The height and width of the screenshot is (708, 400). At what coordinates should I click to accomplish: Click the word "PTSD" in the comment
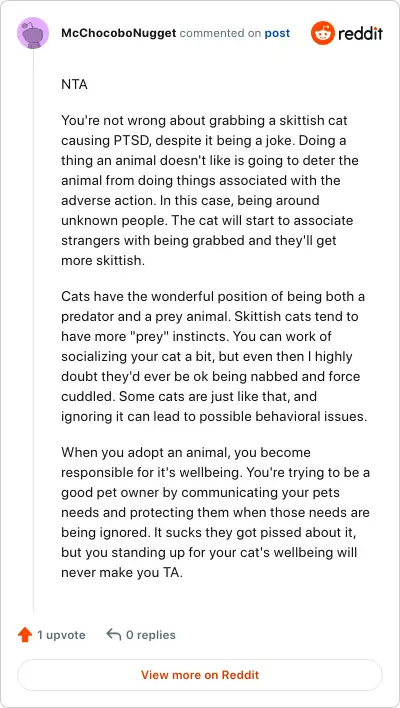click(130, 140)
